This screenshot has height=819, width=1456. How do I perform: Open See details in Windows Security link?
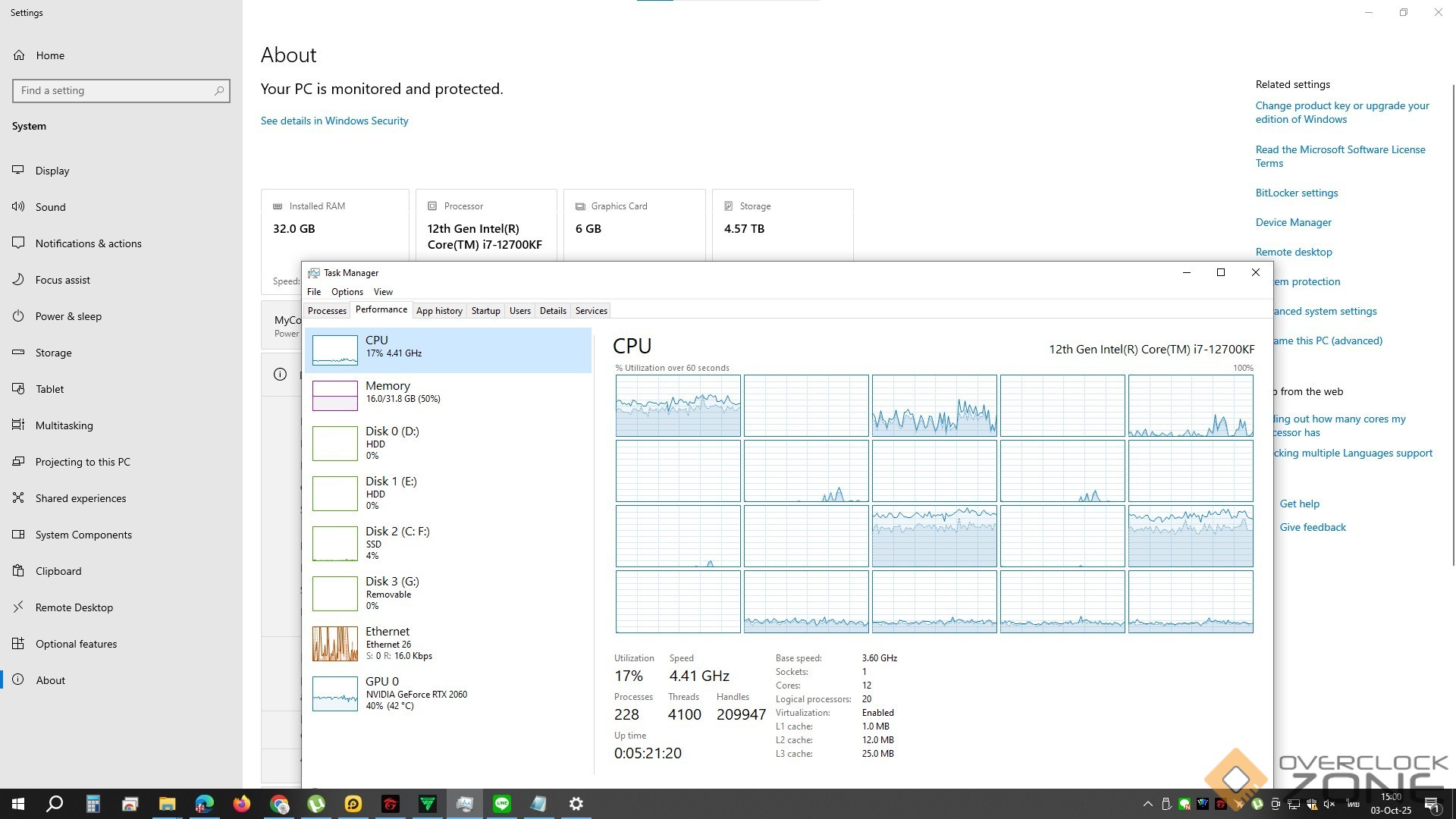[334, 121]
